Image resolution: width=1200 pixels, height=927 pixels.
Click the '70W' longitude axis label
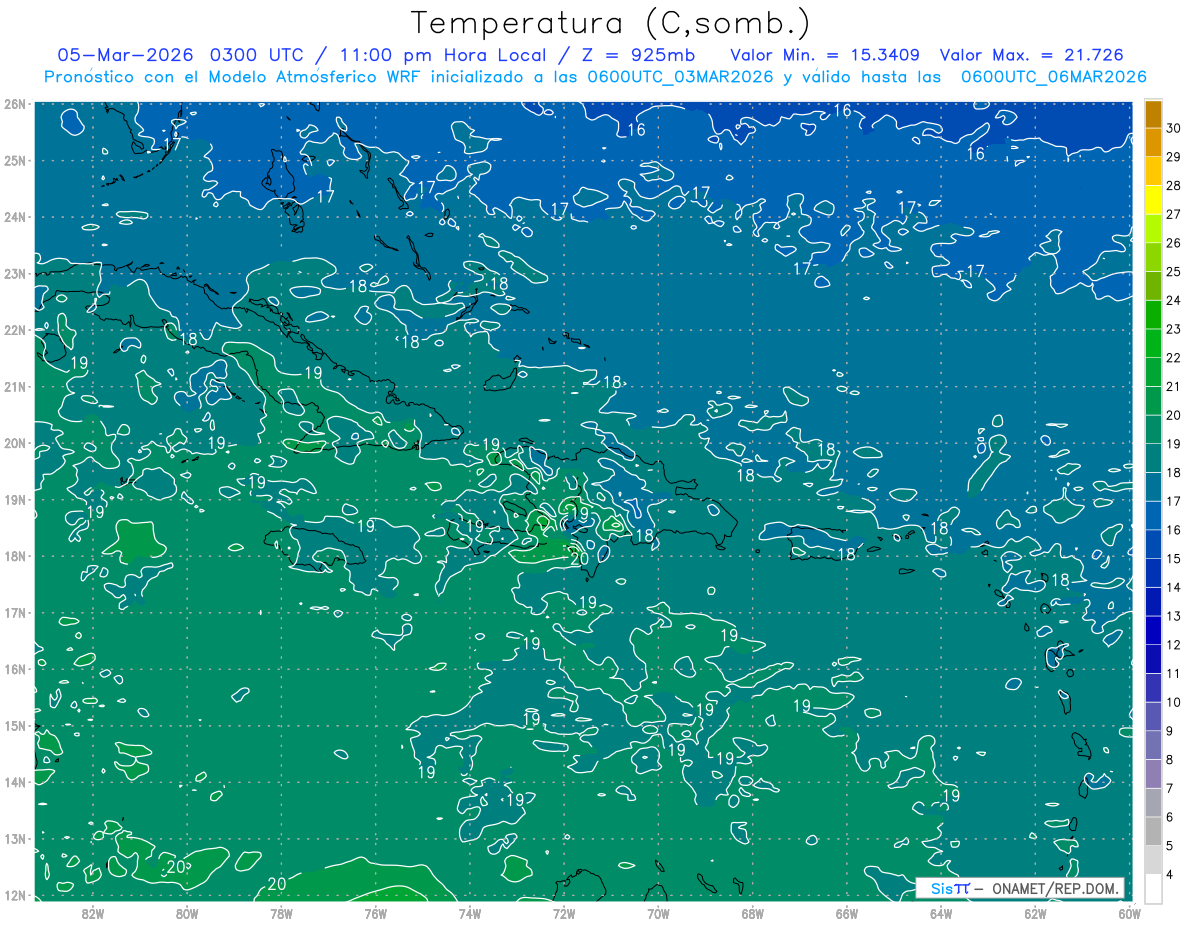(x=658, y=913)
